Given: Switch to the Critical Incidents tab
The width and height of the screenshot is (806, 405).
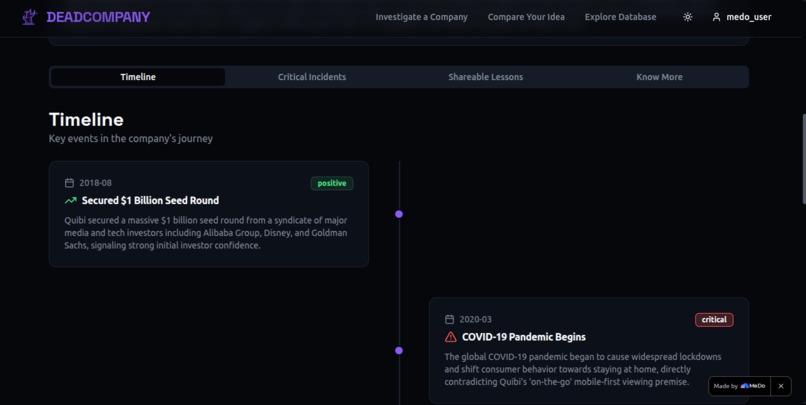Looking at the screenshot, I should click(x=312, y=77).
